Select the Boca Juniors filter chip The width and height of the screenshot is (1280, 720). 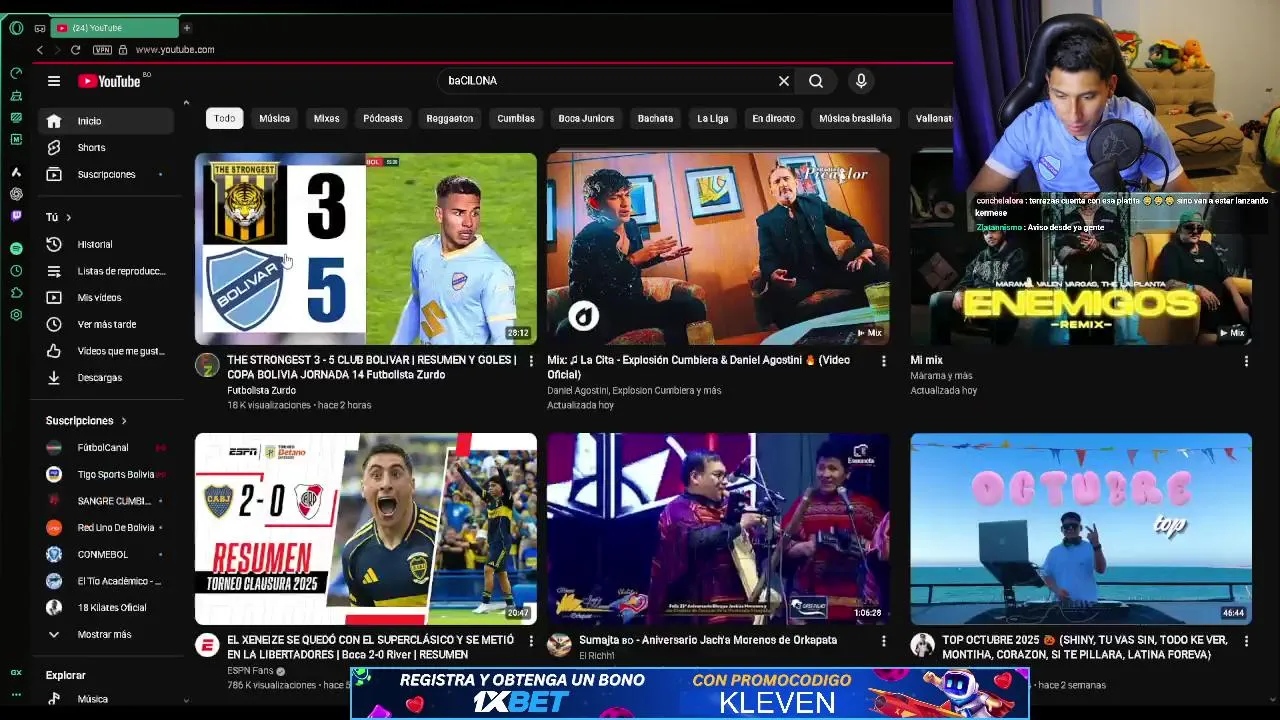(x=586, y=118)
